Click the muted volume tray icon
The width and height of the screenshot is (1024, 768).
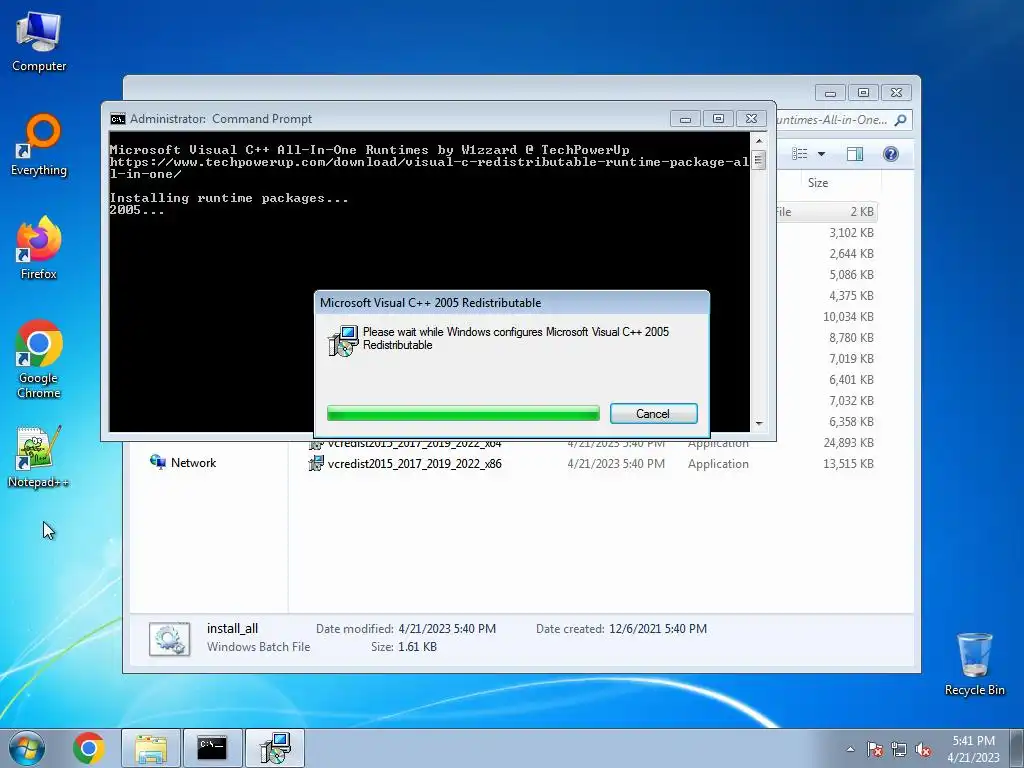point(923,749)
